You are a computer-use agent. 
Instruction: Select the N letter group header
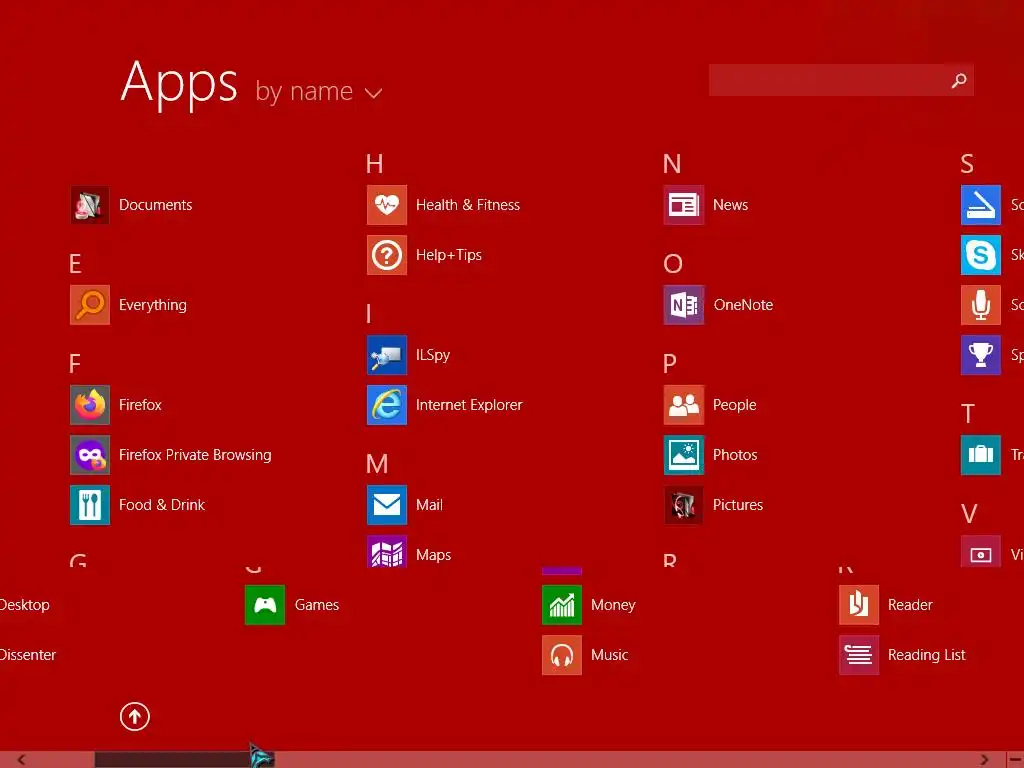click(x=672, y=164)
